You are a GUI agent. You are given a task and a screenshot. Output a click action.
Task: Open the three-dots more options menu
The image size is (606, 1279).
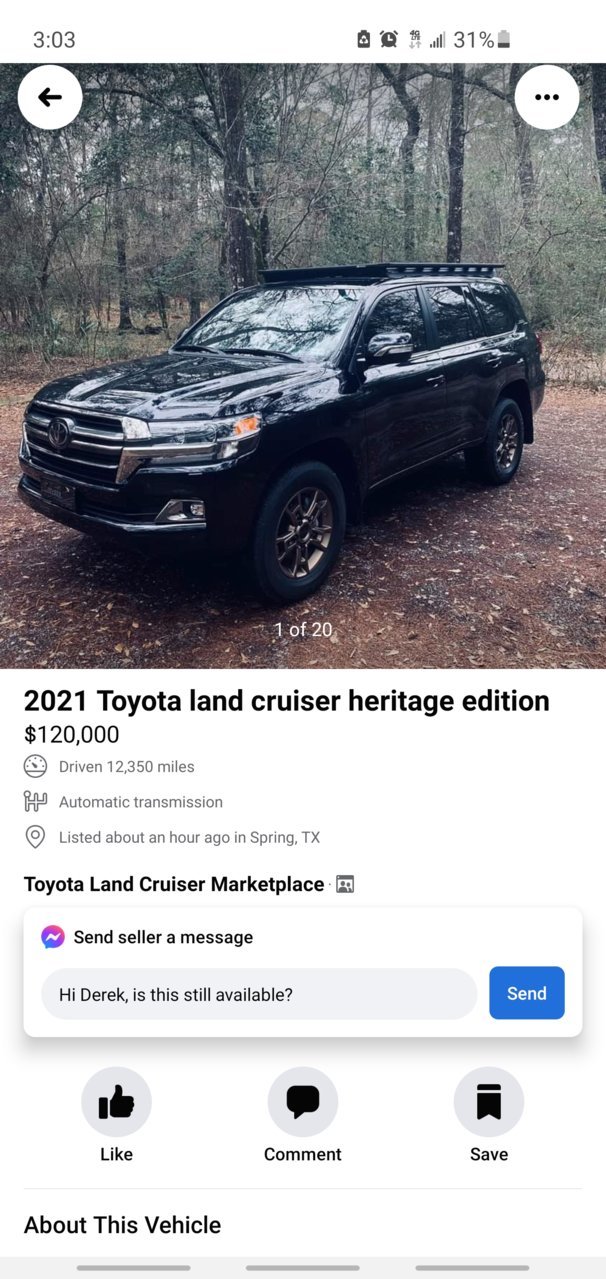point(547,97)
